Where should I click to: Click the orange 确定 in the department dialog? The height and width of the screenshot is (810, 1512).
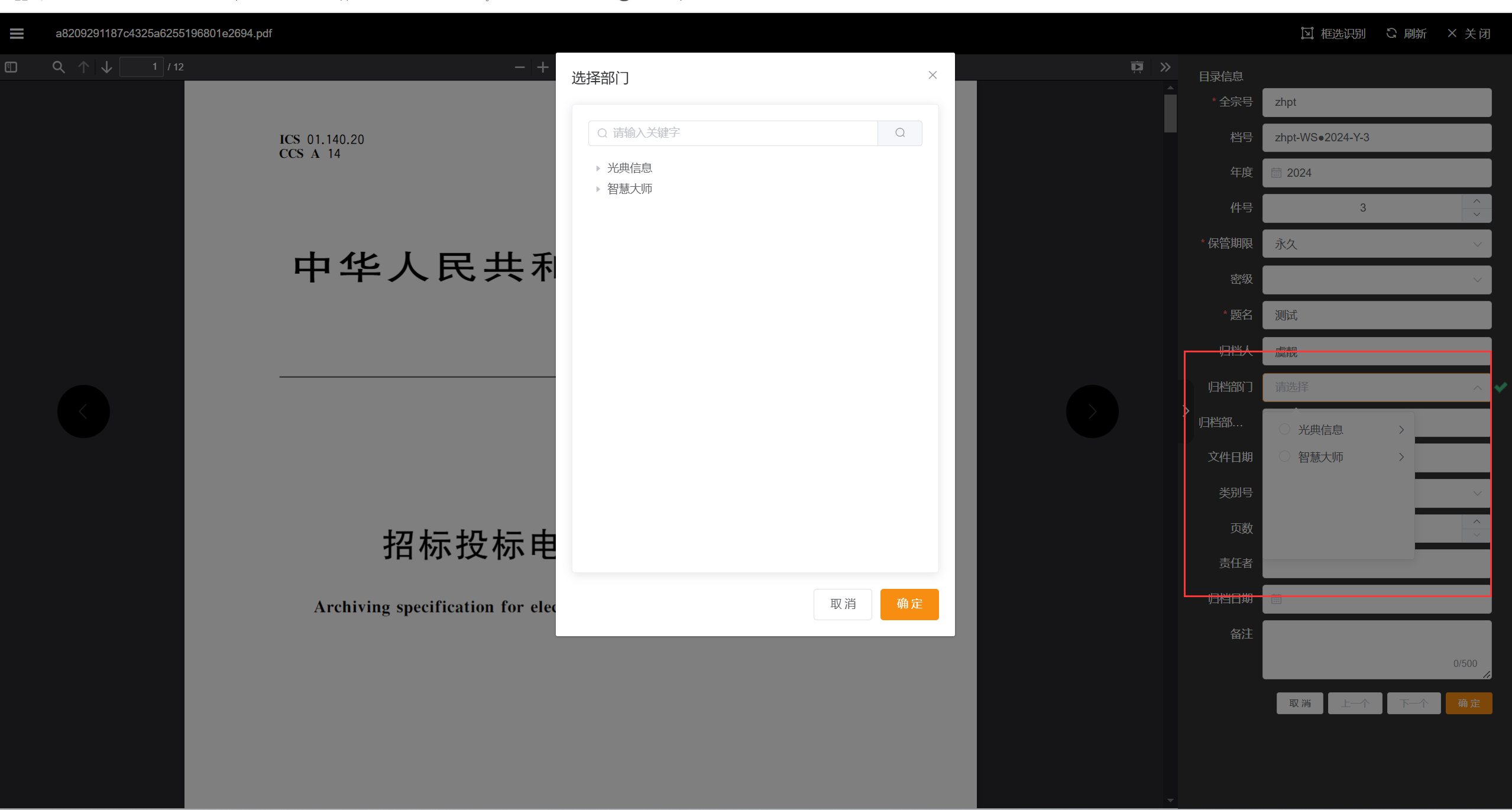pos(909,604)
